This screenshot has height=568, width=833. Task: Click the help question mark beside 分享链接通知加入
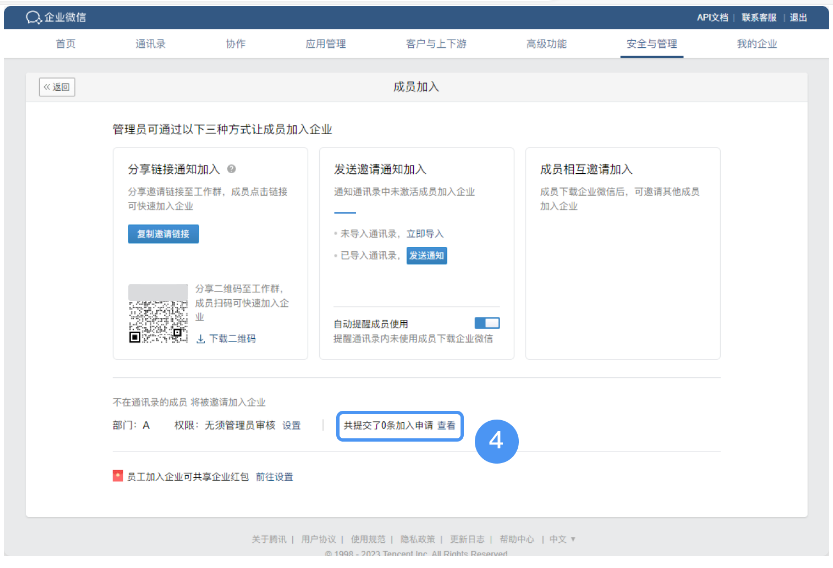231,170
